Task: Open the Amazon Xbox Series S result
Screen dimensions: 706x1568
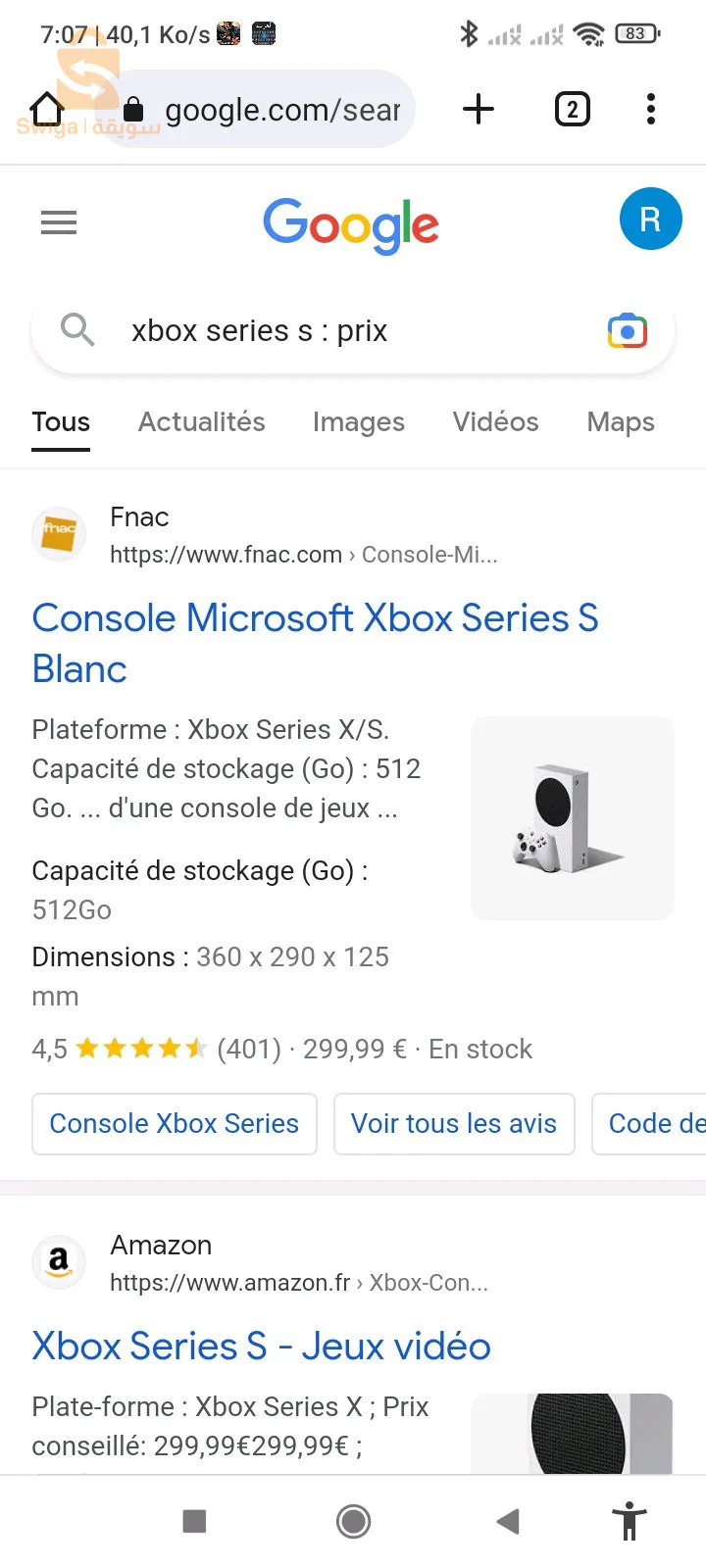Action: click(x=262, y=1346)
